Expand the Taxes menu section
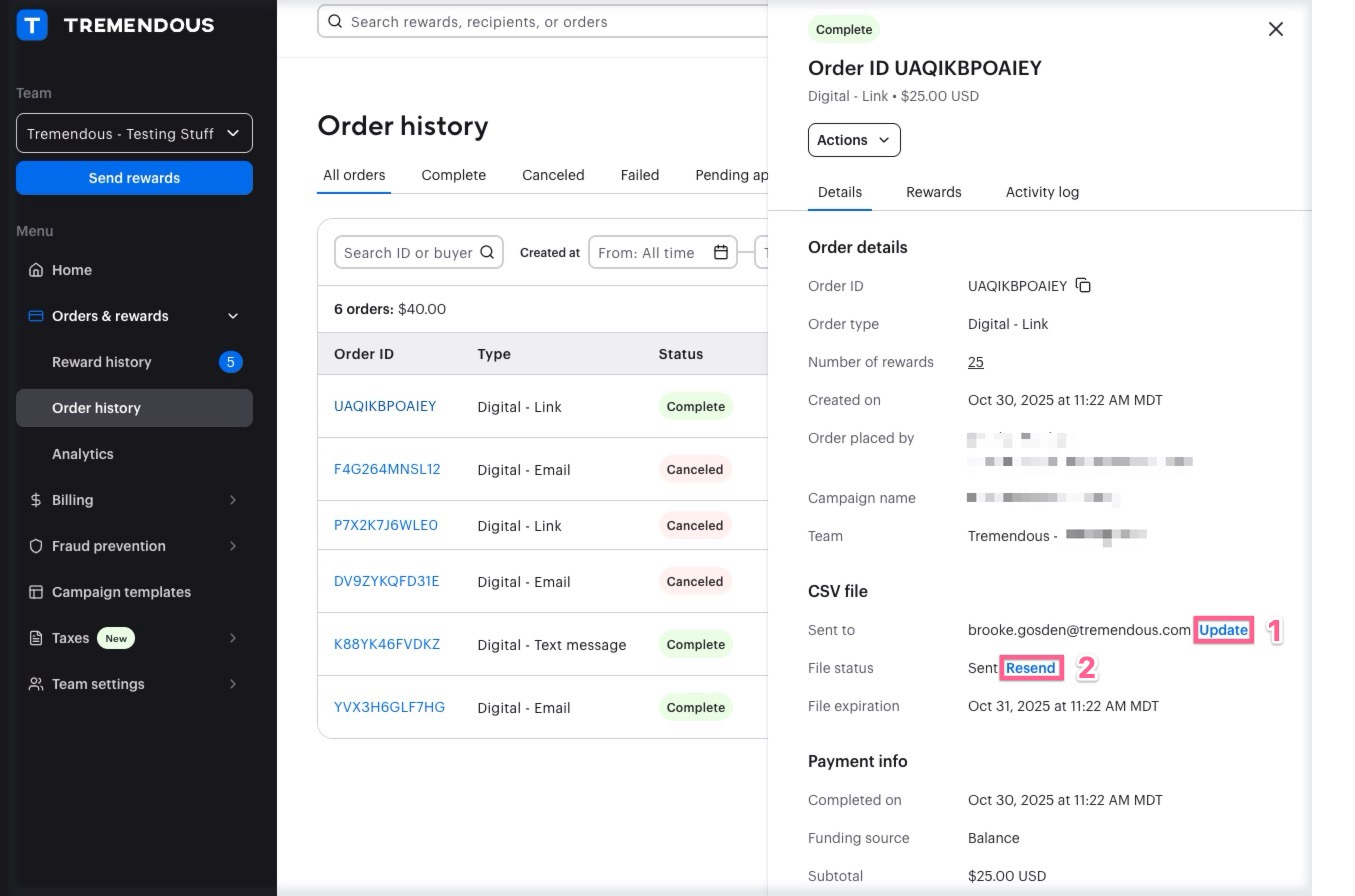Viewport: 1355px width, 896px height. tap(232, 638)
